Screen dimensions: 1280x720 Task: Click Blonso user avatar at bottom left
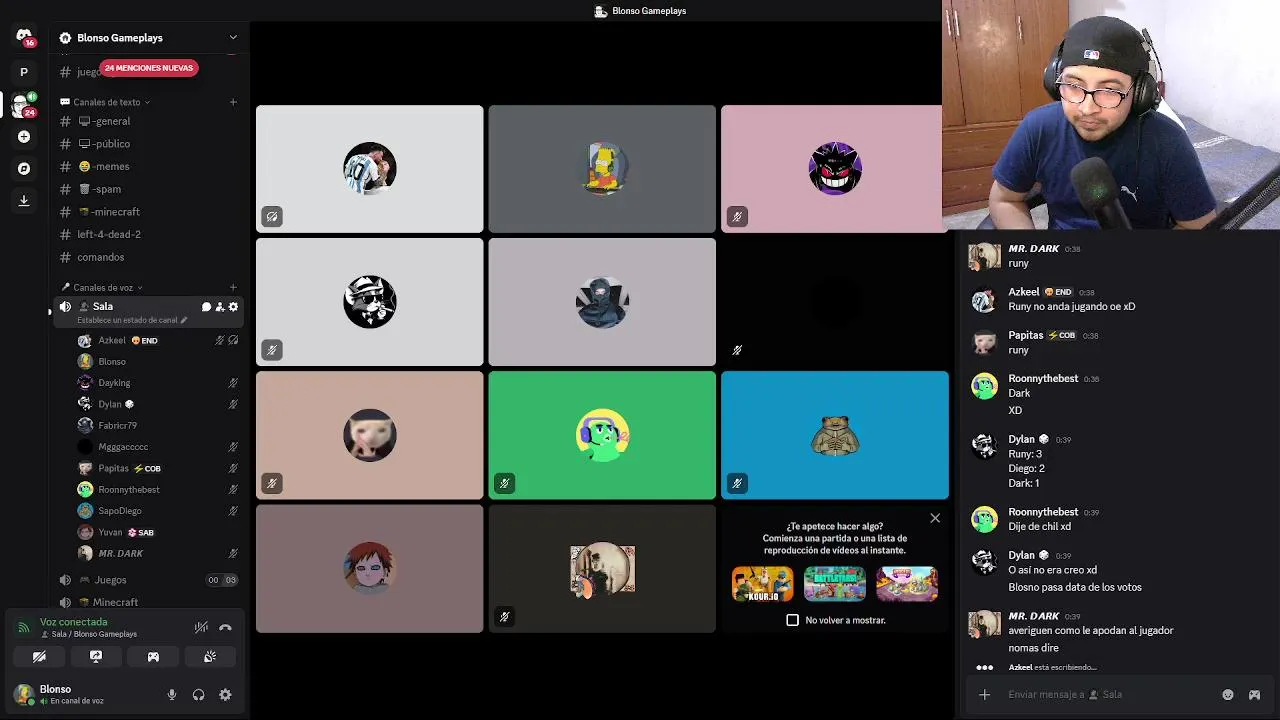24,694
